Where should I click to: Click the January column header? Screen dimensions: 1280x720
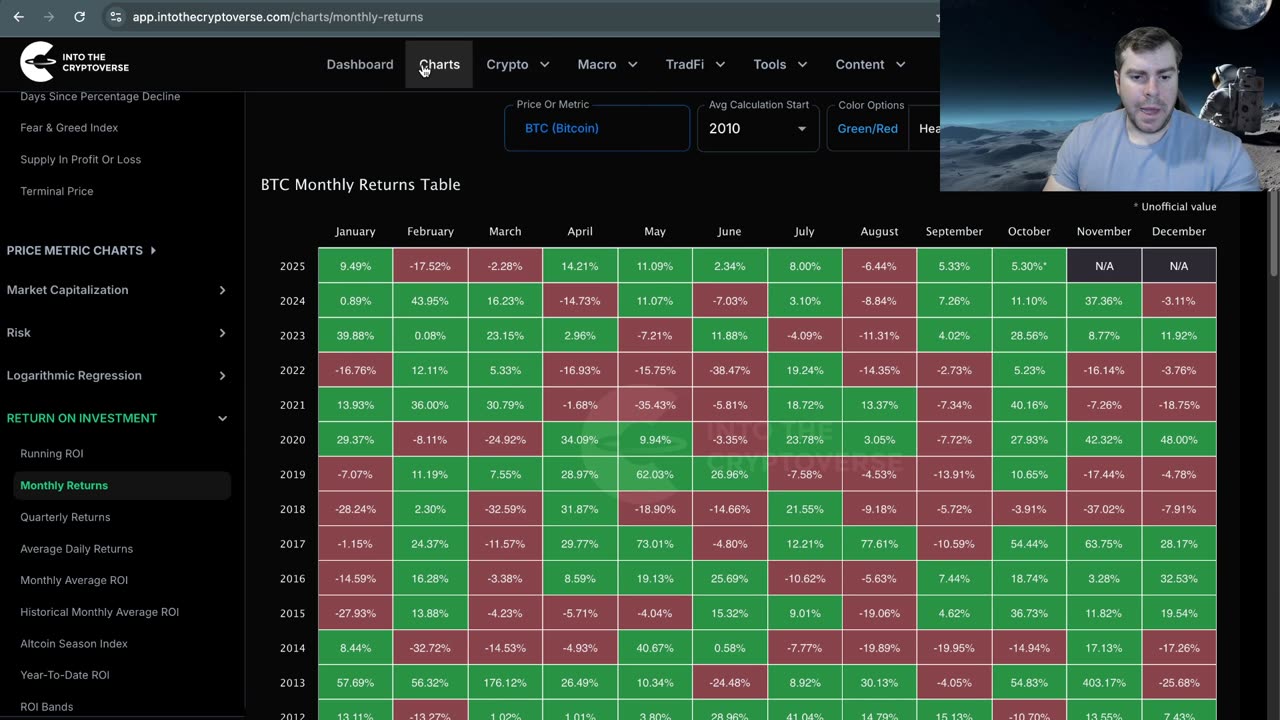[x=355, y=231]
